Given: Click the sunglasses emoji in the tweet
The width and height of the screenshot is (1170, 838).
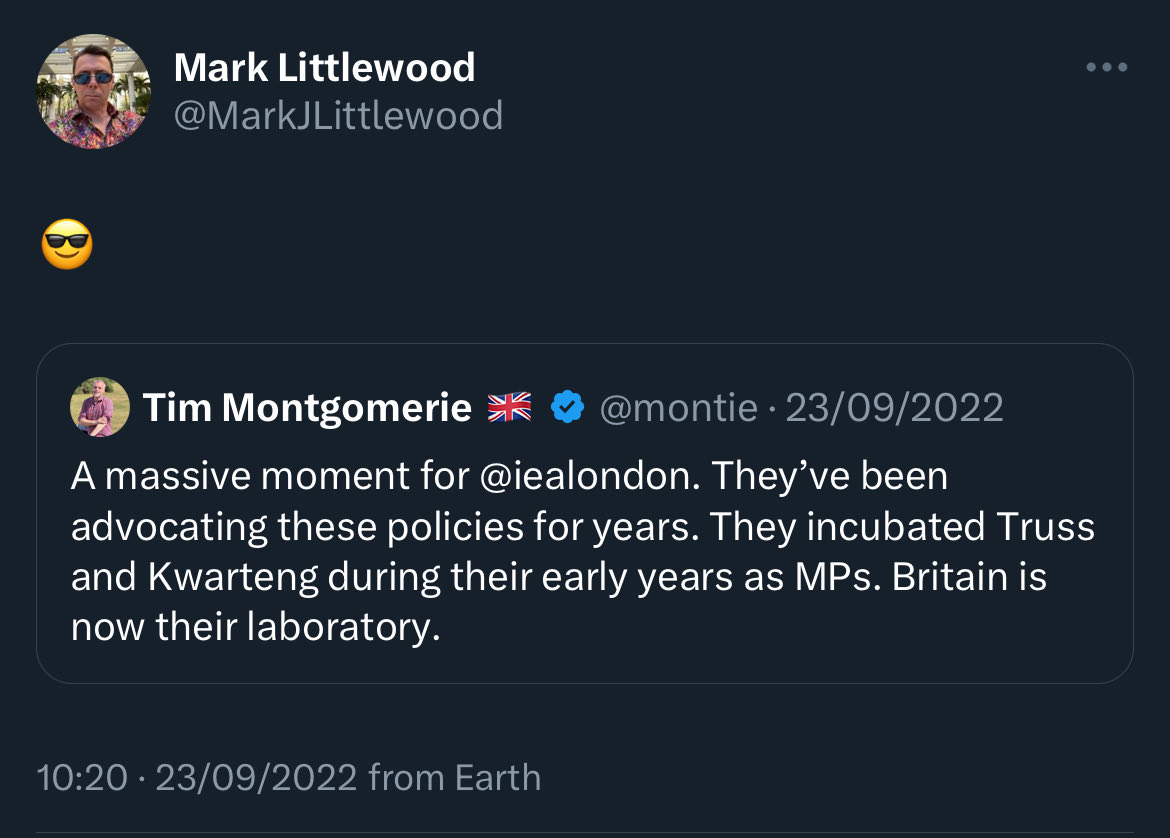Looking at the screenshot, I should click(67, 246).
